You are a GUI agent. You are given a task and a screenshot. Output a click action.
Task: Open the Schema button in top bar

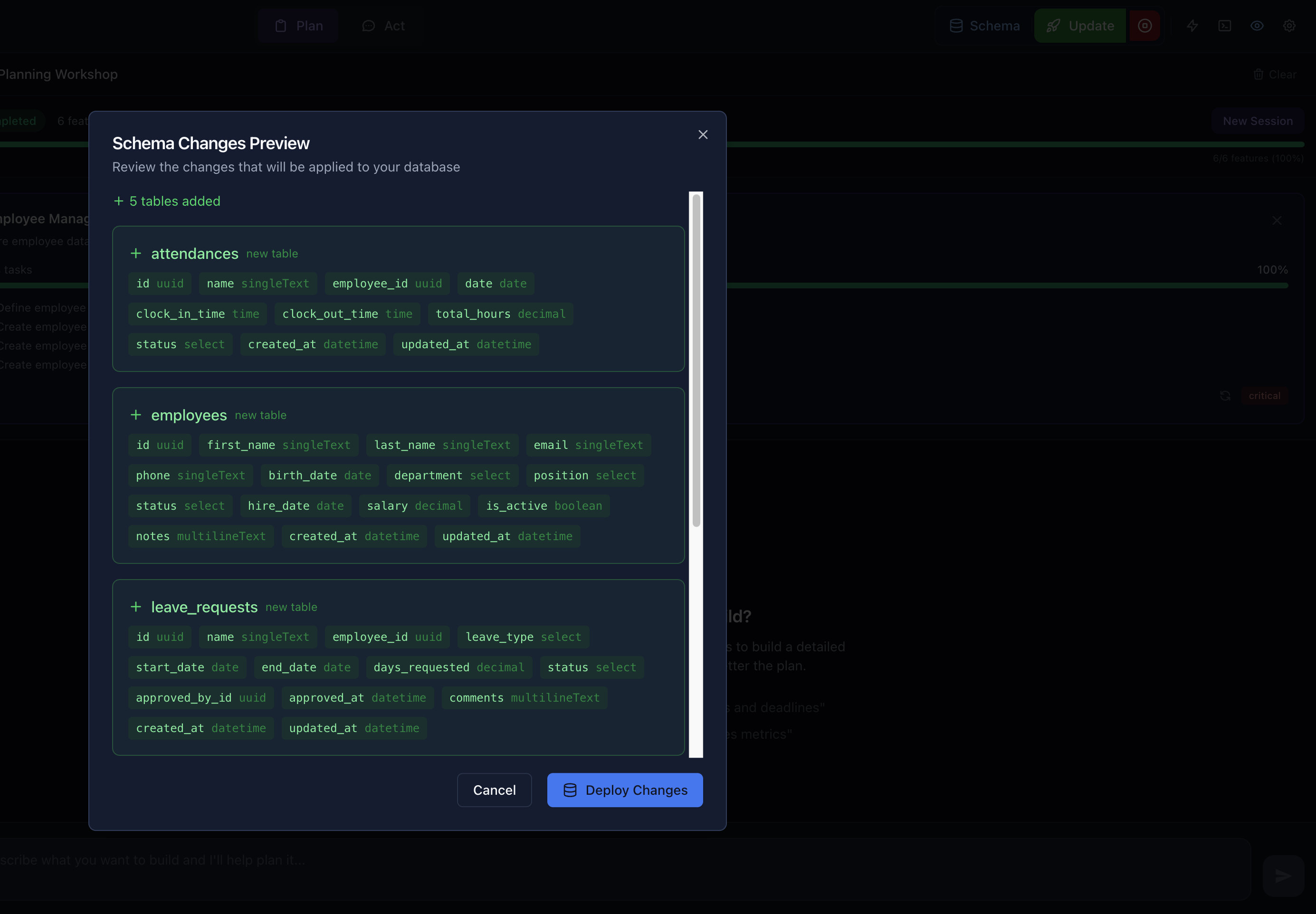coord(984,26)
